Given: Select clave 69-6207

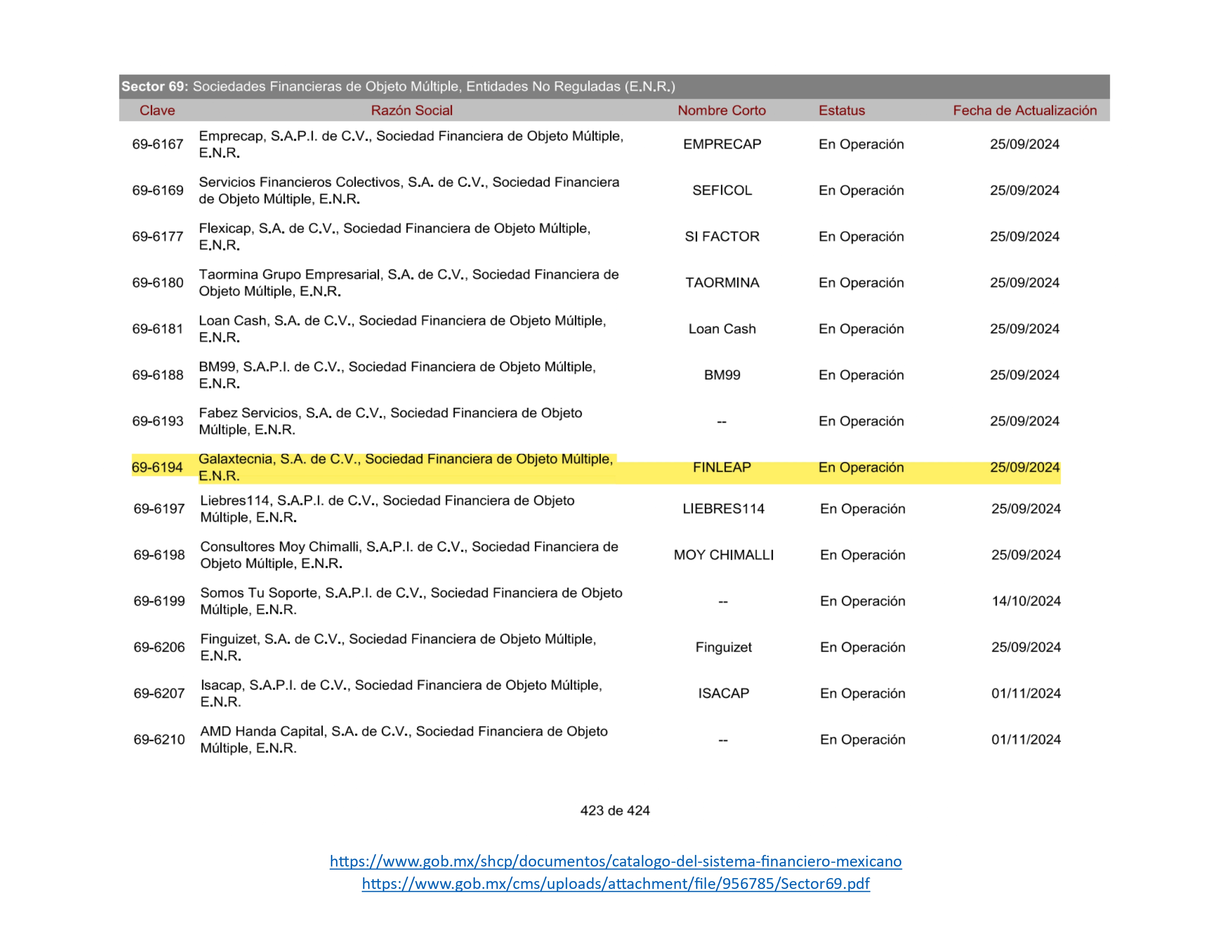Looking at the screenshot, I should click(159, 694).
